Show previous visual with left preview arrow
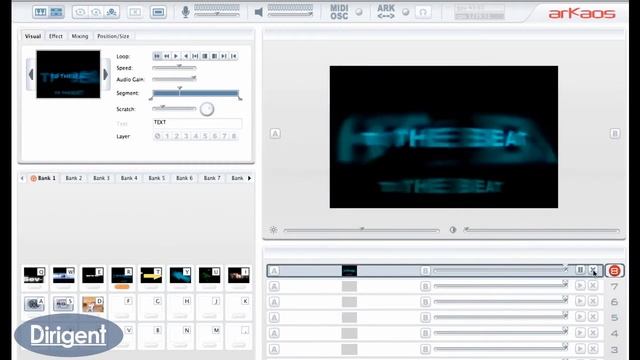The height and width of the screenshot is (360, 640). tap(31, 74)
